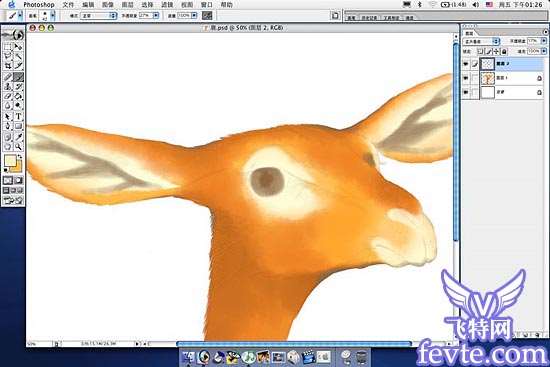Screen dimensions: 550x367
Task: Select the Rectangular Marquee tool
Action: (x=8, y=47)
